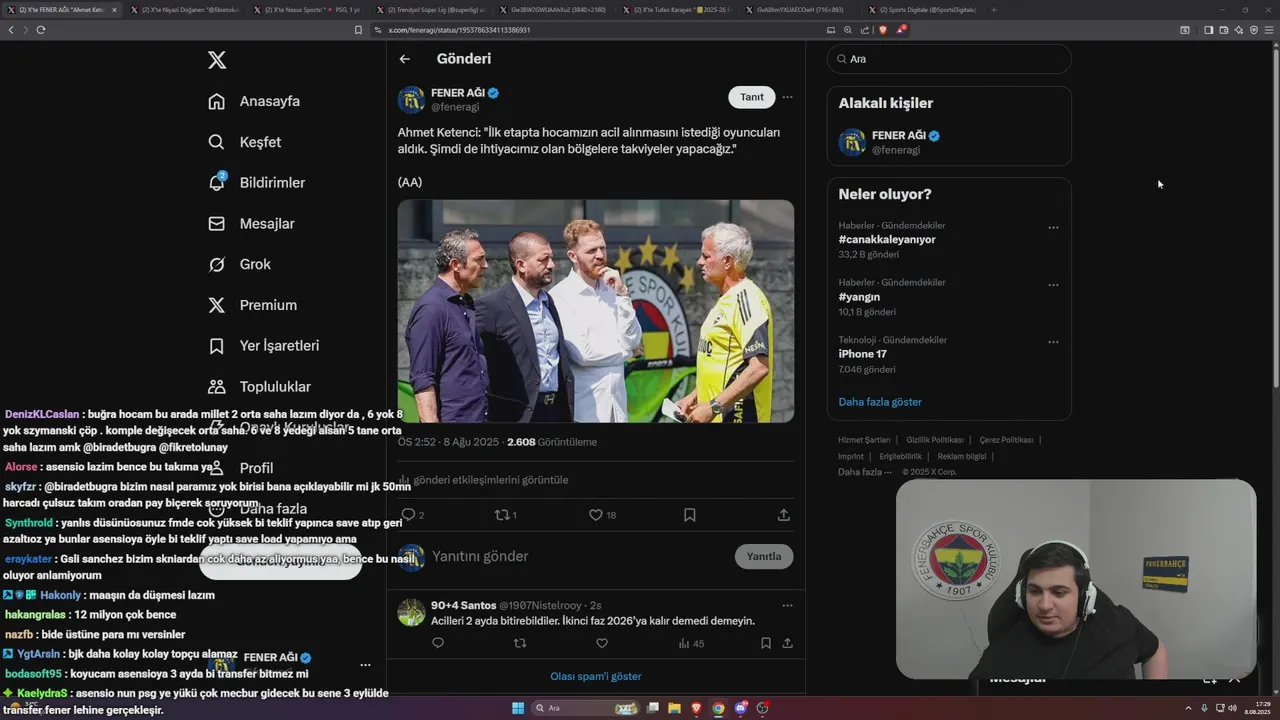1280x720 pixels.
Task: Click the Ara search box on X
Action: click(x=949, y=59)
